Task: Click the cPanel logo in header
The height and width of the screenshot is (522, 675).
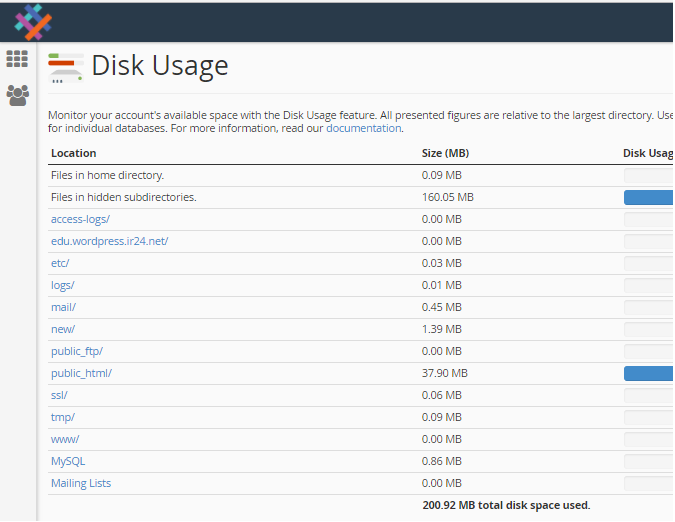Action: click(x=33, y=22)
